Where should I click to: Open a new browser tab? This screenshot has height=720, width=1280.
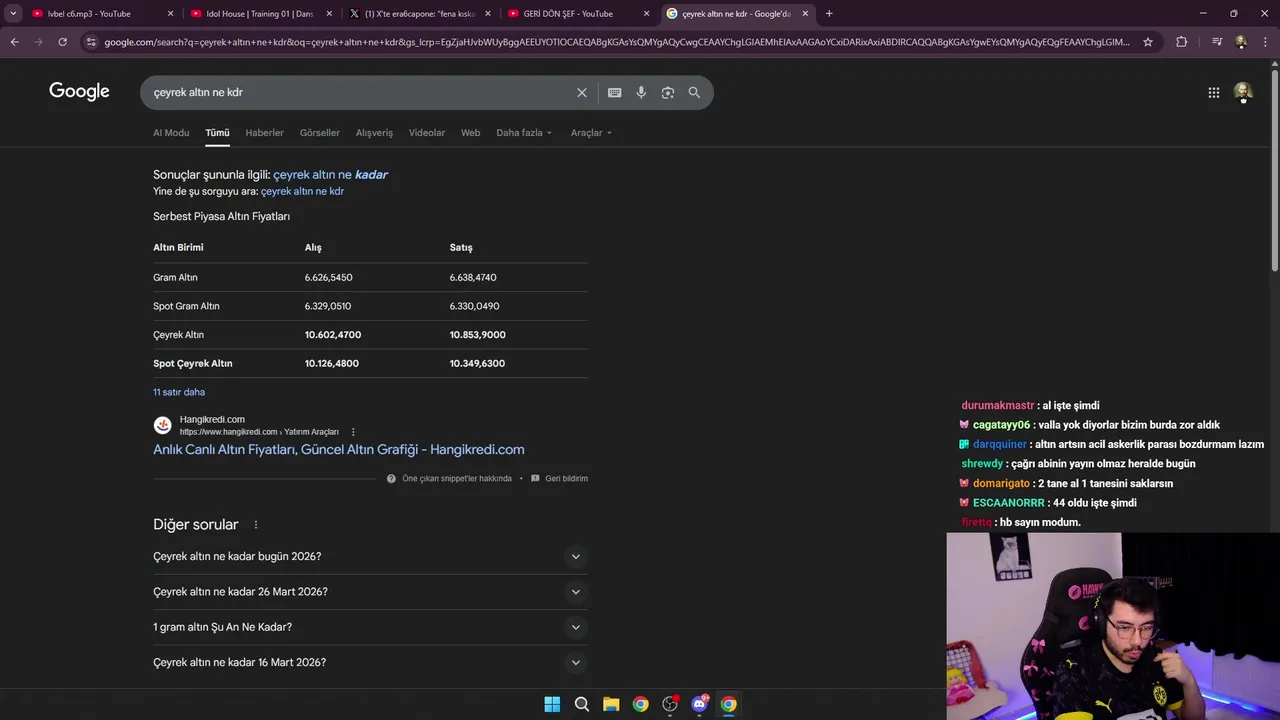point(829,14)
